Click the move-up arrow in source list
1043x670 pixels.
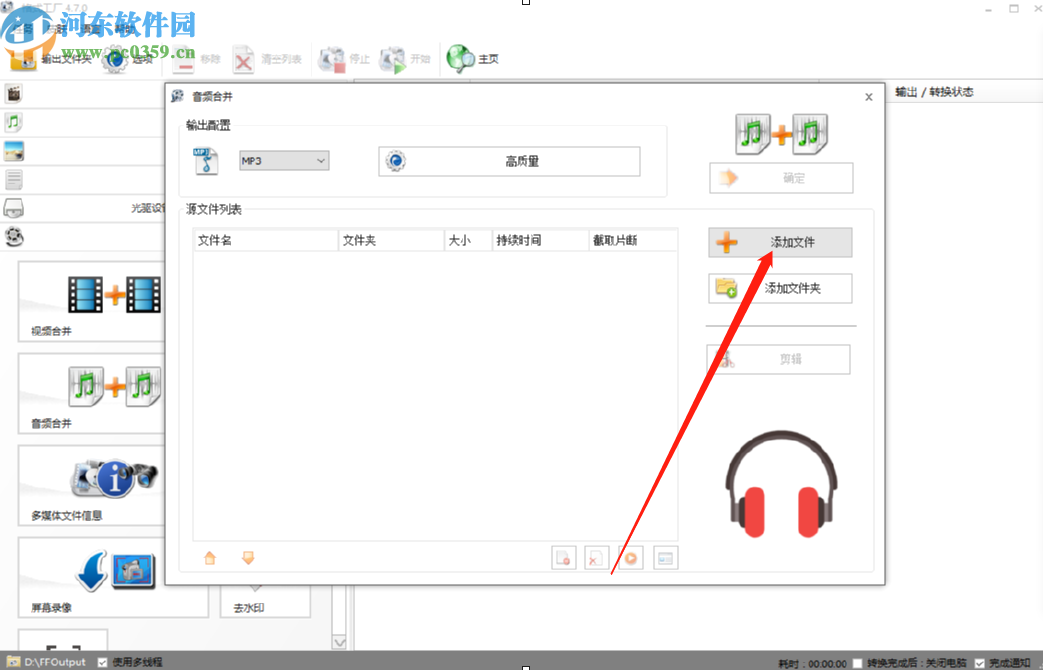[209, 558]
